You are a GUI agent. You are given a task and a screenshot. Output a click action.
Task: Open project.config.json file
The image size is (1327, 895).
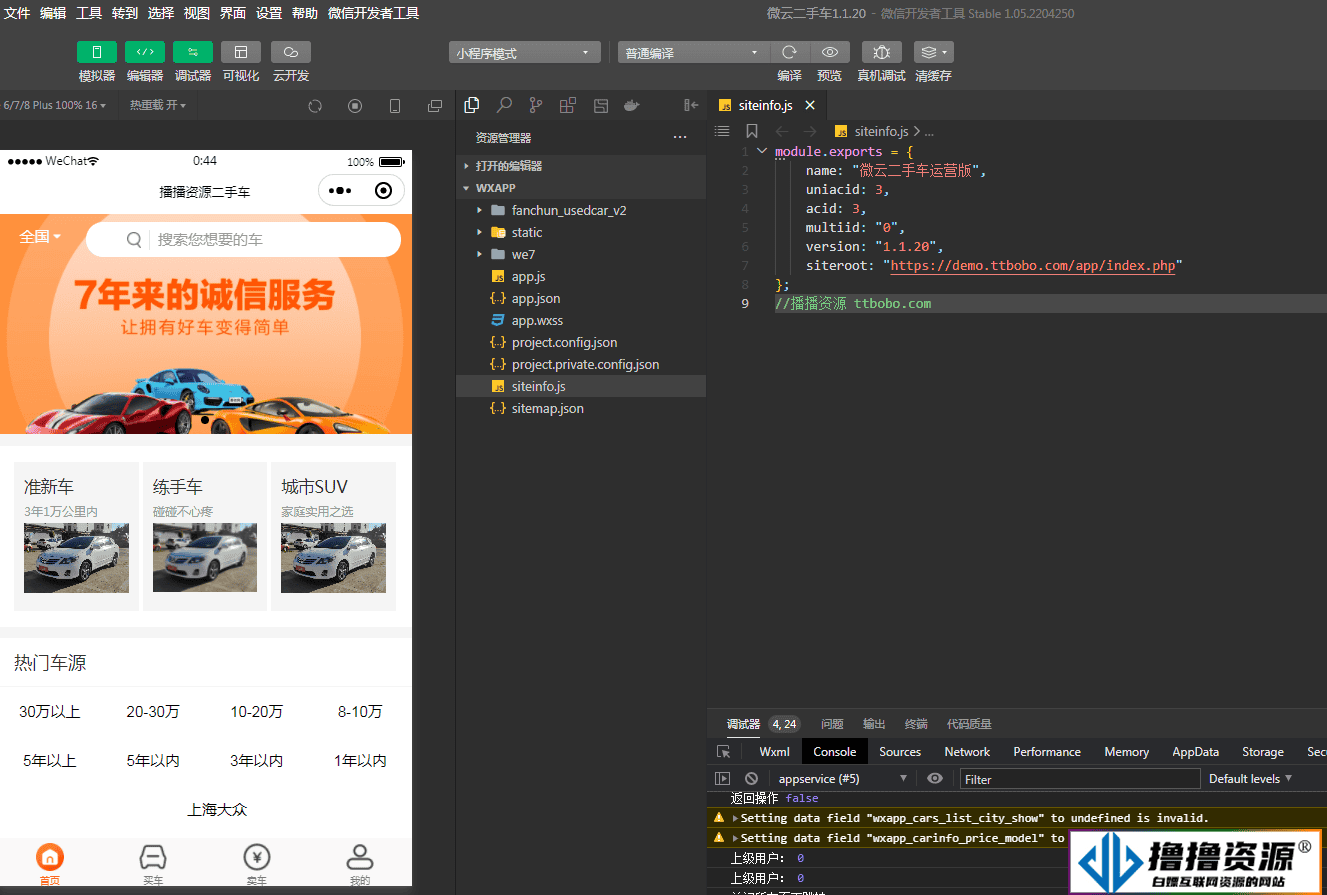(581, 342)
